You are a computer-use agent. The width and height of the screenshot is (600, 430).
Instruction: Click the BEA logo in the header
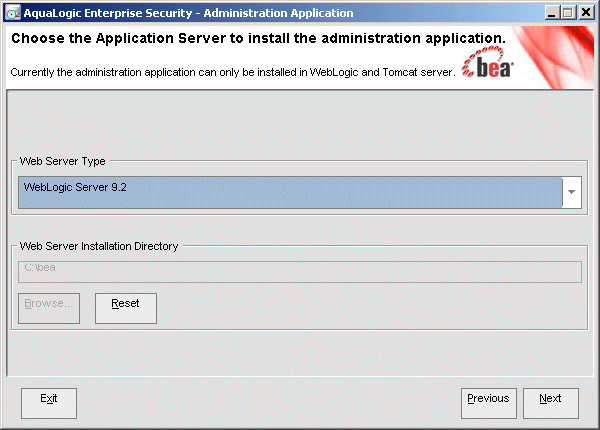point(488,62)
